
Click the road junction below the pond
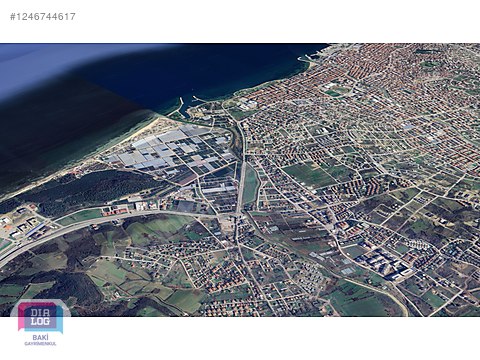tap(239, 212)
